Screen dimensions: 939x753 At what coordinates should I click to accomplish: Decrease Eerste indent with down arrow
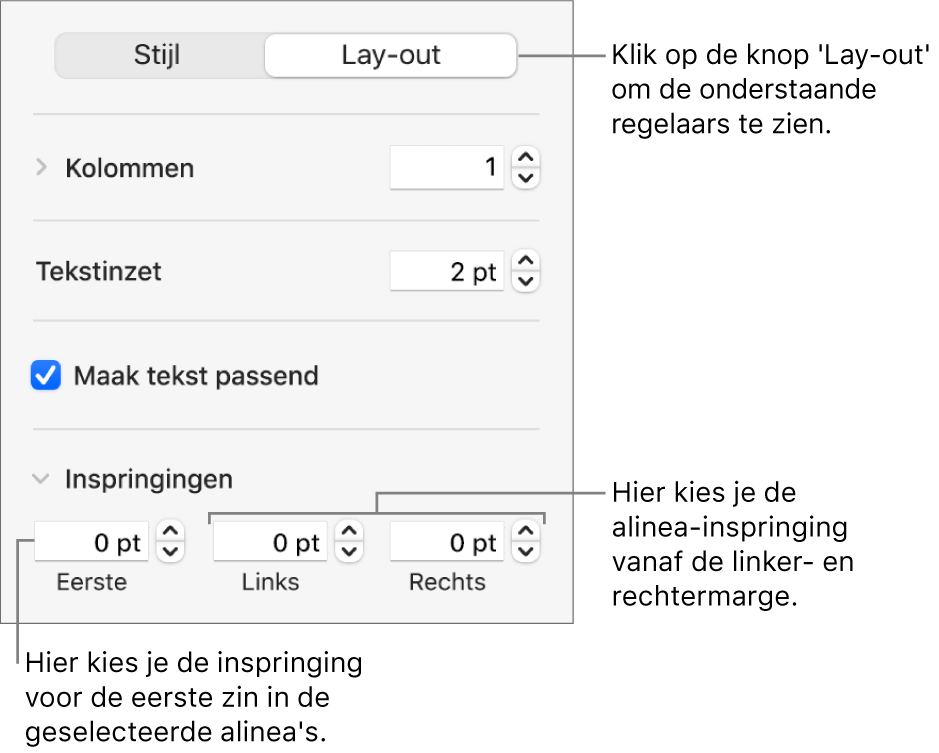(172, 552)
